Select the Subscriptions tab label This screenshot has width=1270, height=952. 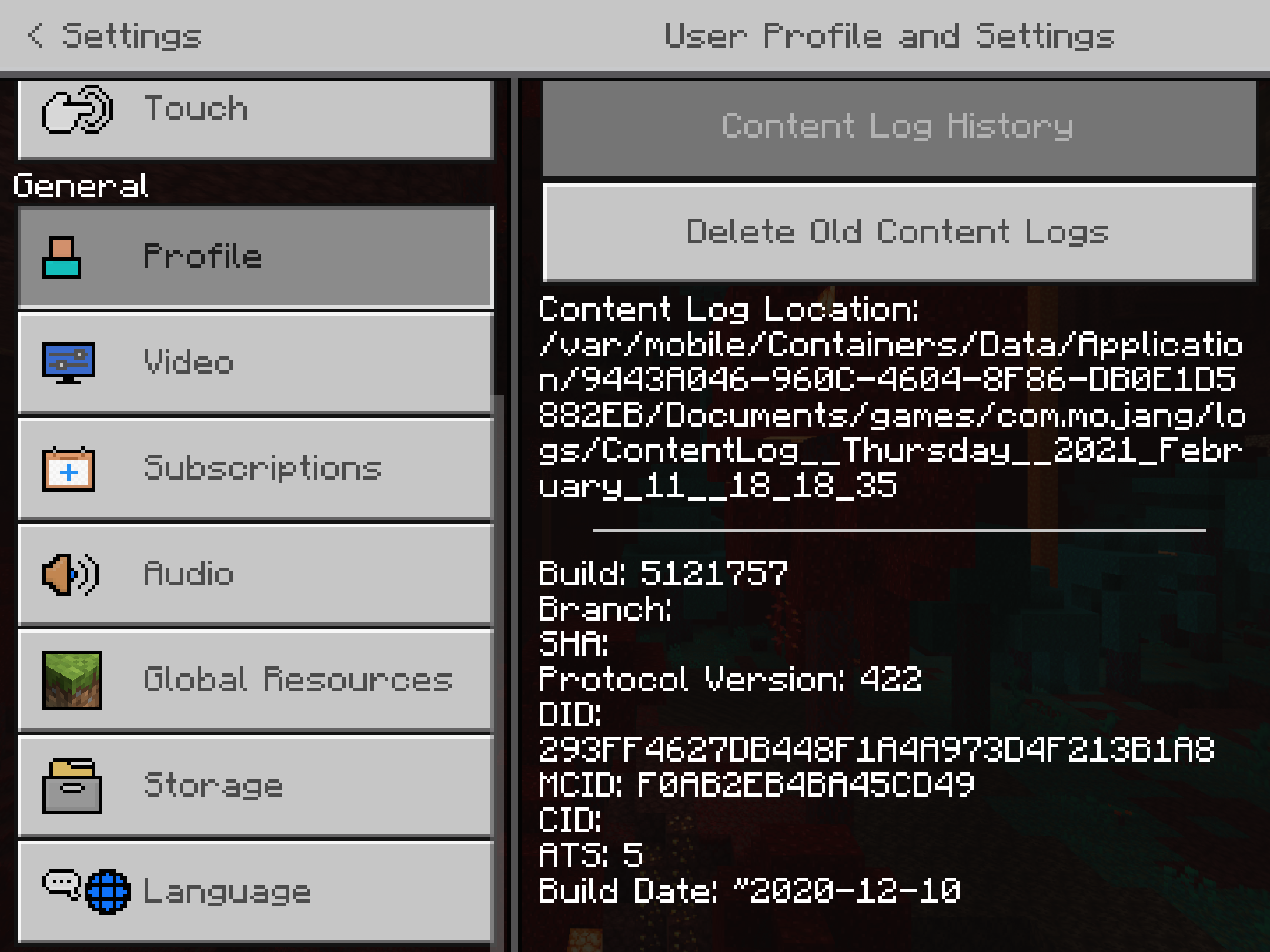(263, 468)
